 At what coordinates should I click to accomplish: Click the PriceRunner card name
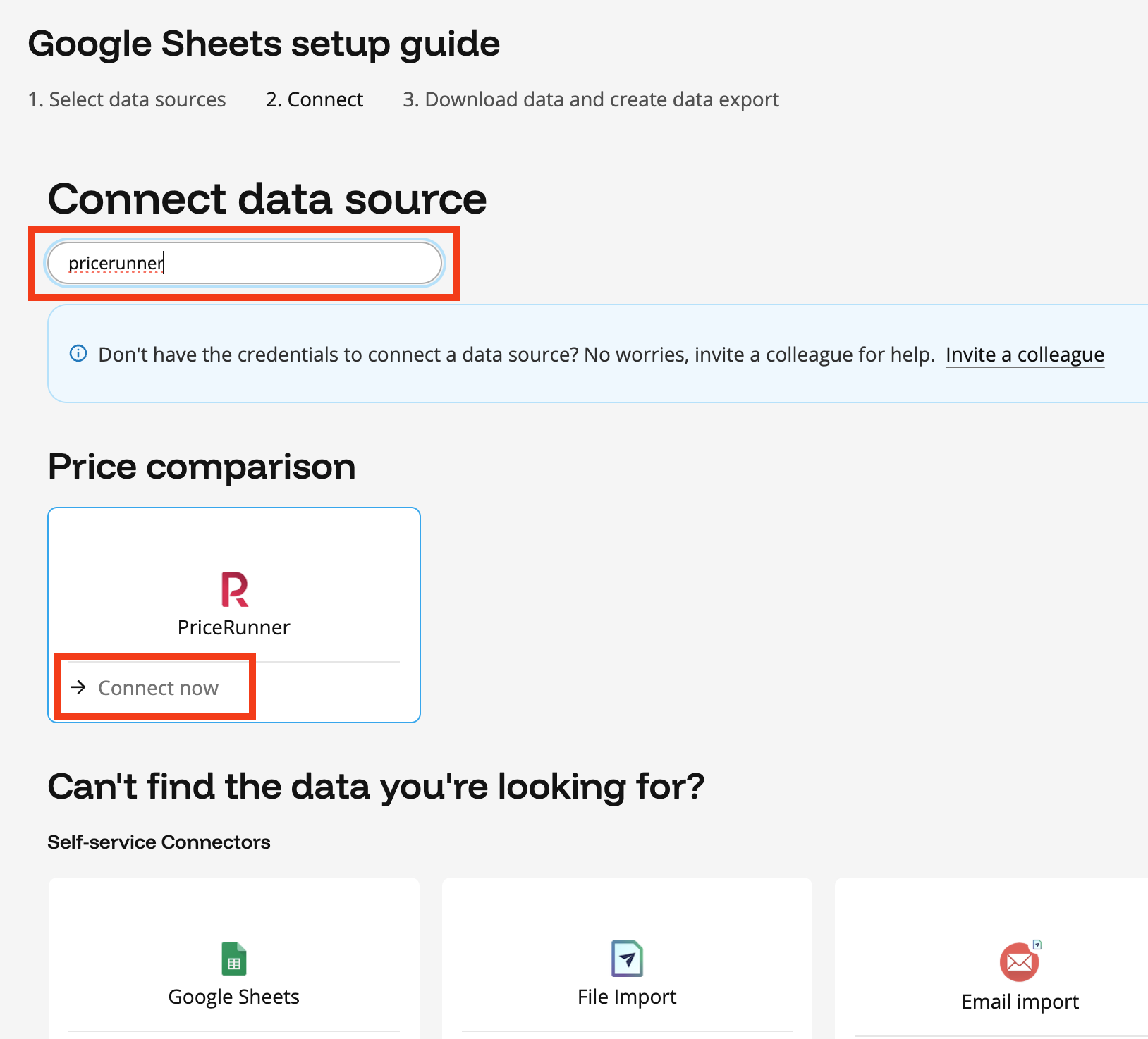(x=234, y=627)
